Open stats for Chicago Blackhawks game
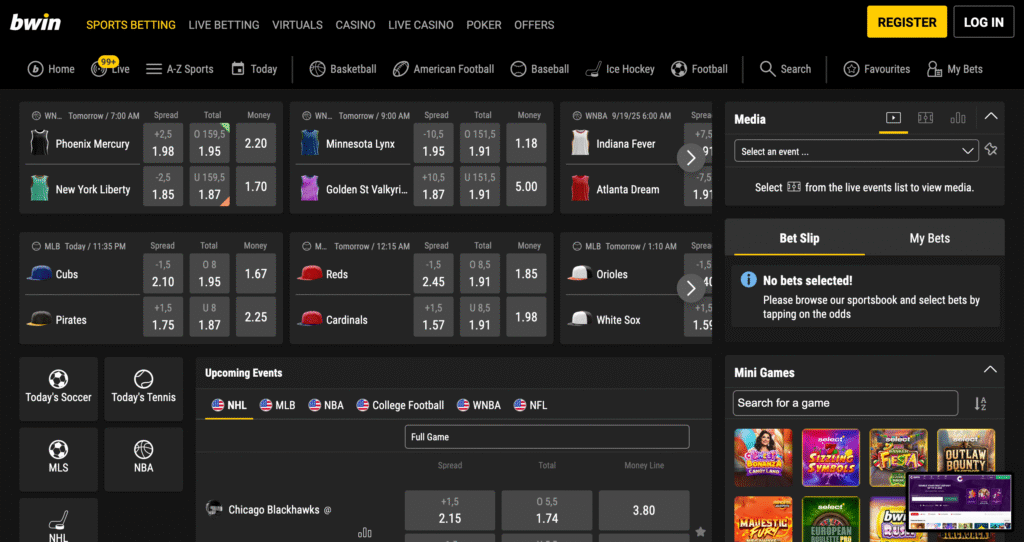This screenshot has height=542, width=1024. 364,533
